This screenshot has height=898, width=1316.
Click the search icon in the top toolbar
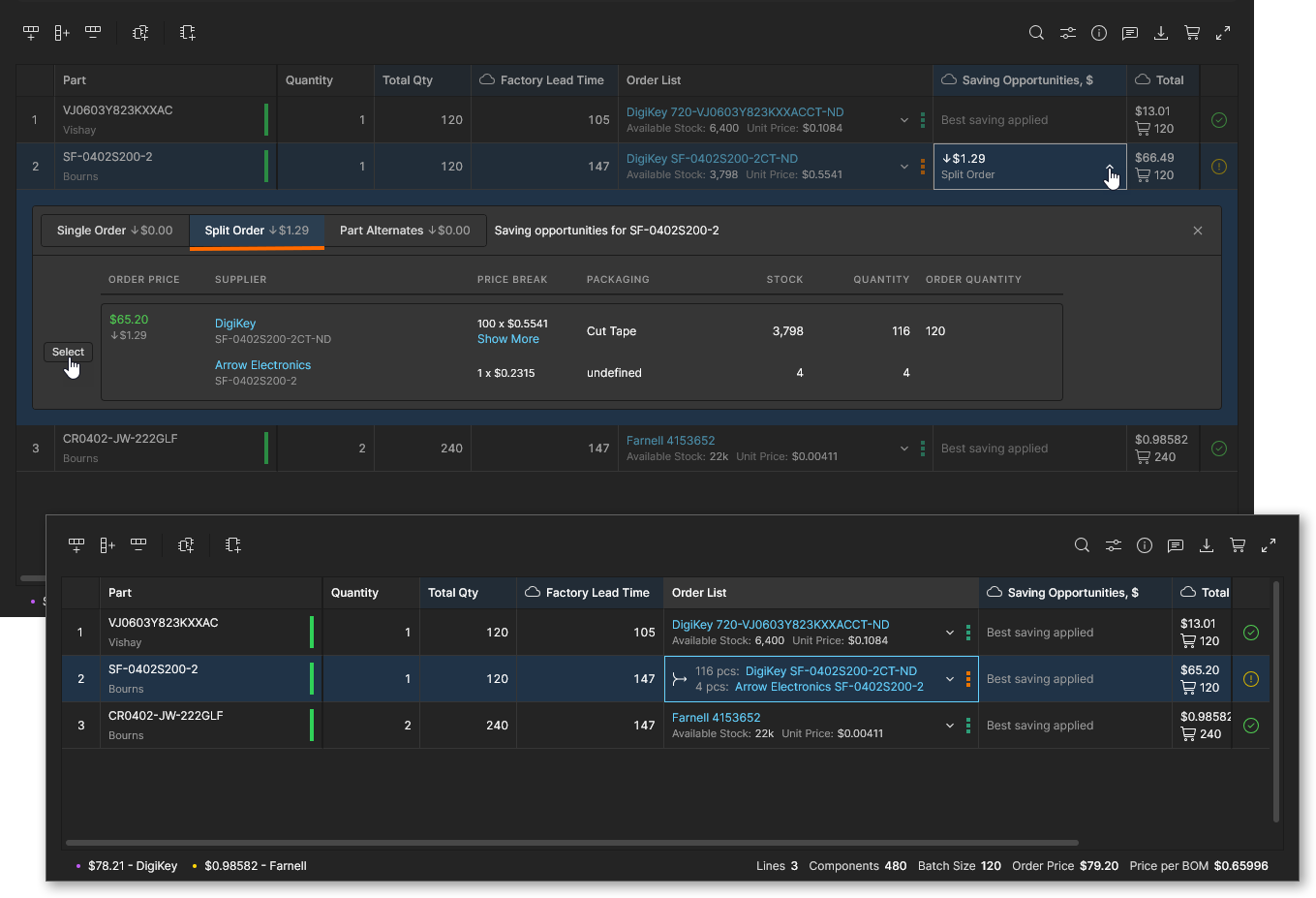(1036, 33)
